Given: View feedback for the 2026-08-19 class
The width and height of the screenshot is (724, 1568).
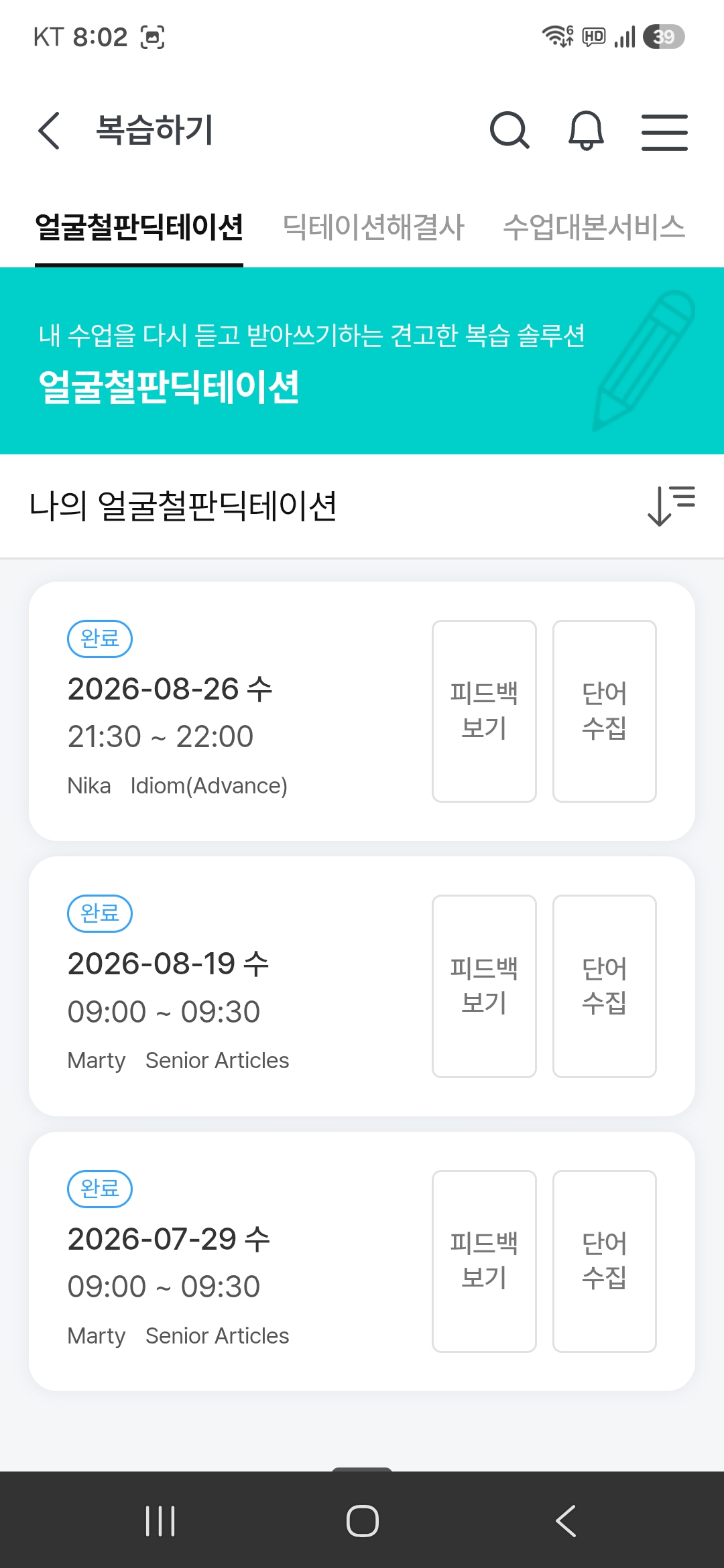Looking at the screenshot, I should [484, 986].
